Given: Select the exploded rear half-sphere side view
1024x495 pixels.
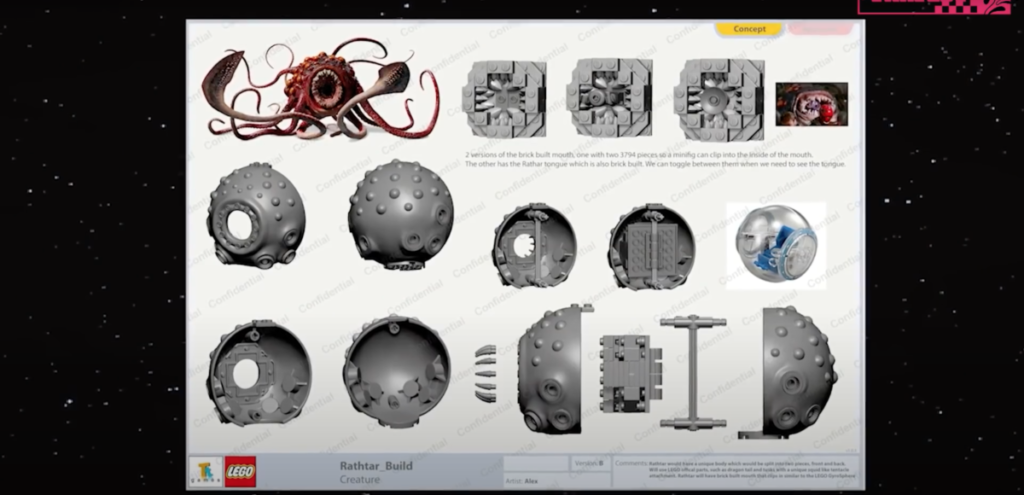Looking at the screenshot, I should [788, 372].
